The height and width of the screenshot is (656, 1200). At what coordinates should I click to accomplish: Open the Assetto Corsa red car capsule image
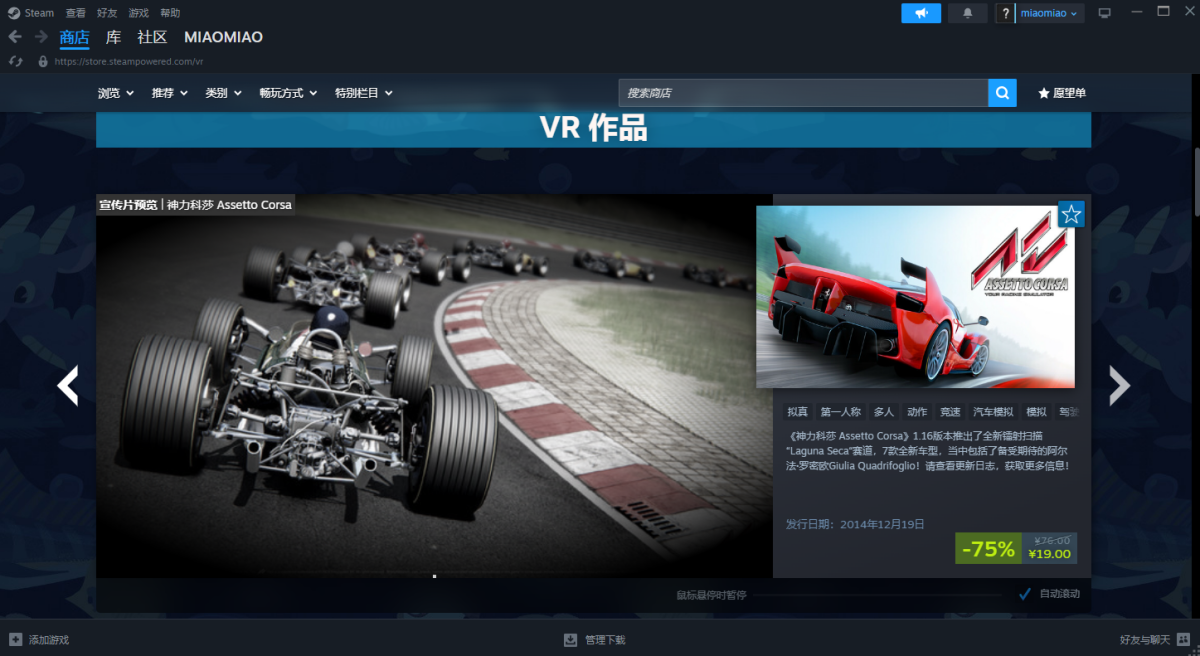[x=915, y=297]
